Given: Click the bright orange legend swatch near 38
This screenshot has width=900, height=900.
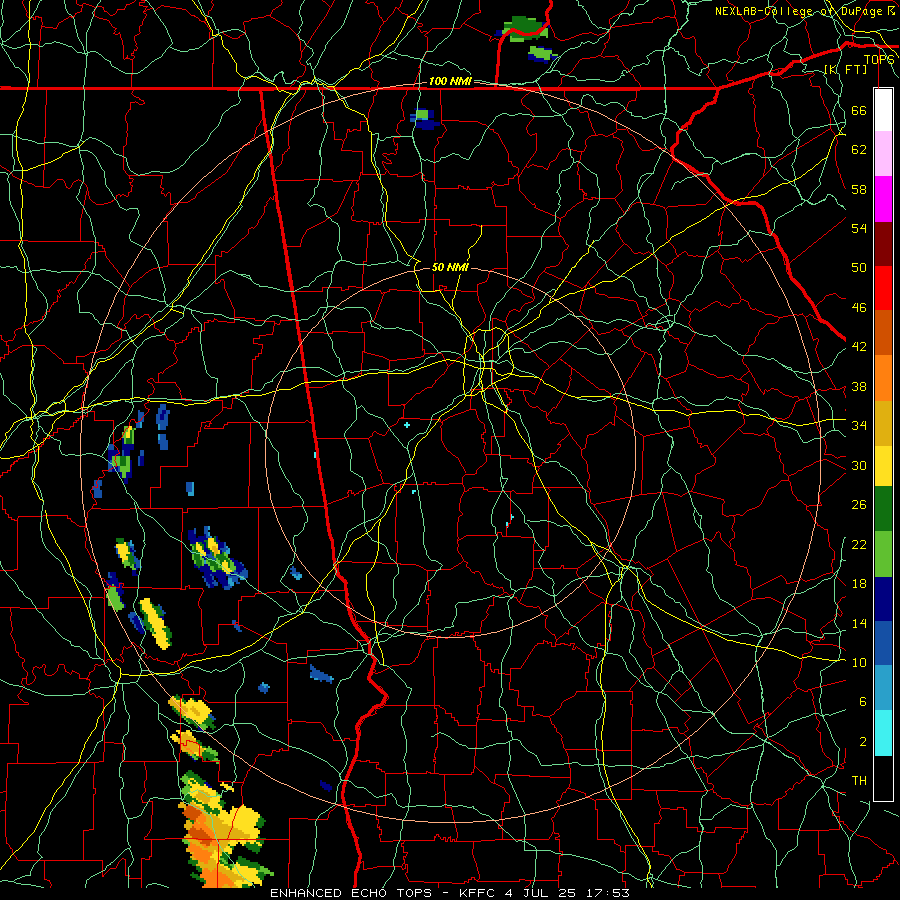Looking at the screenshot, I should click(883, 378).
